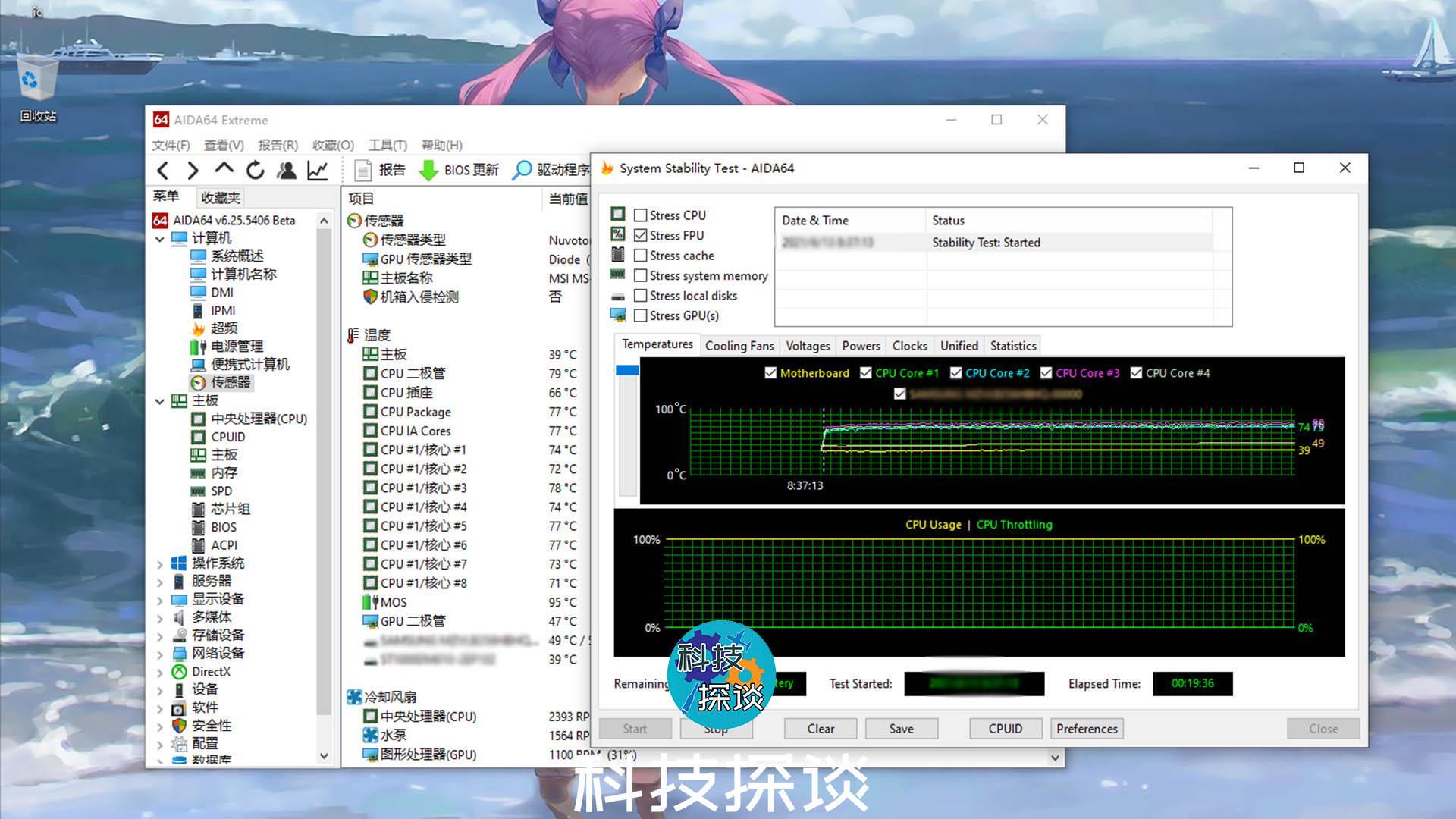Image resolution: width=1456 pixels, height=819 pixels.
Task: Click the Clear button
Action: [821, 729]
